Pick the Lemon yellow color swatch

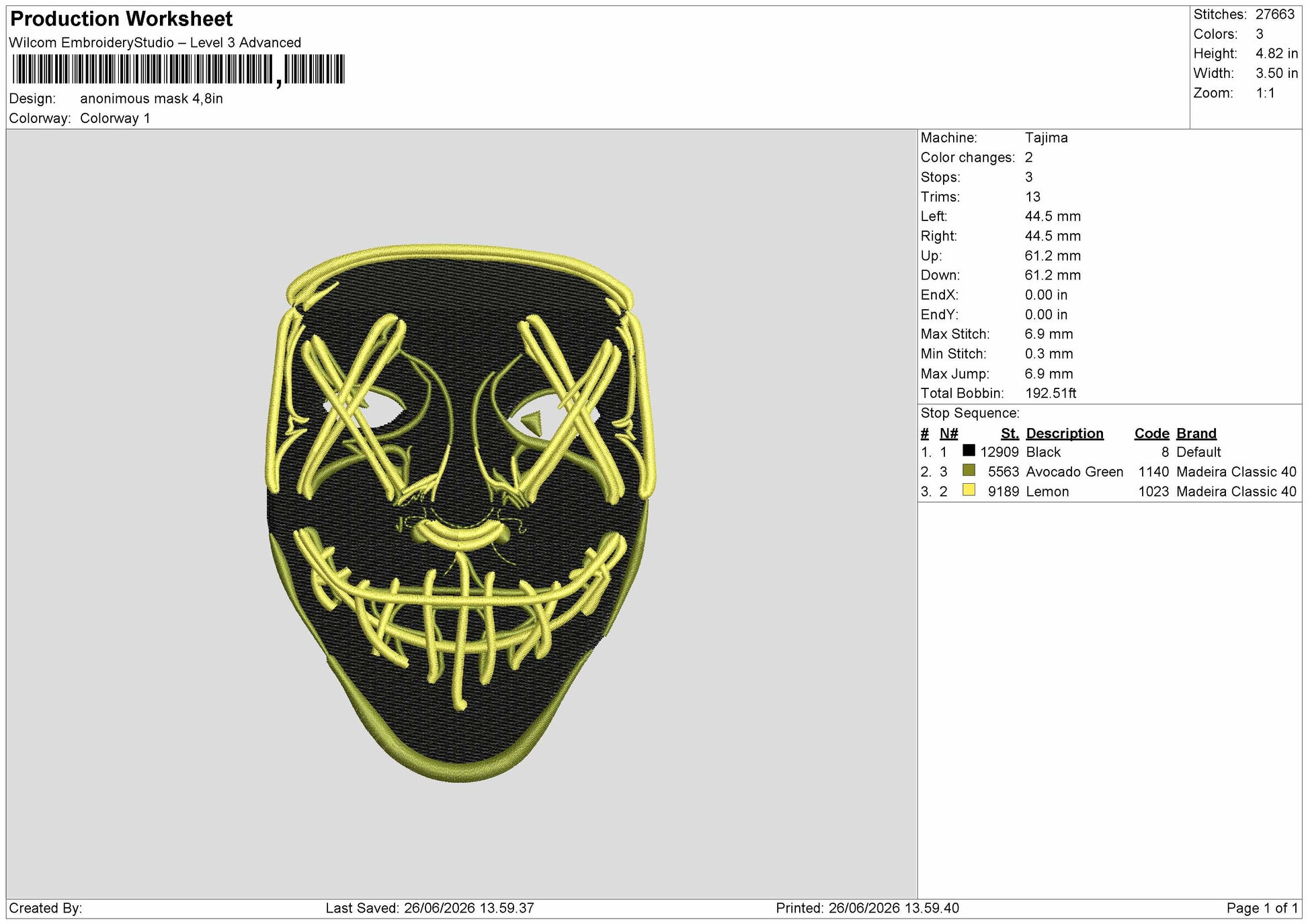pyautogui.click(x=969, y=490)
